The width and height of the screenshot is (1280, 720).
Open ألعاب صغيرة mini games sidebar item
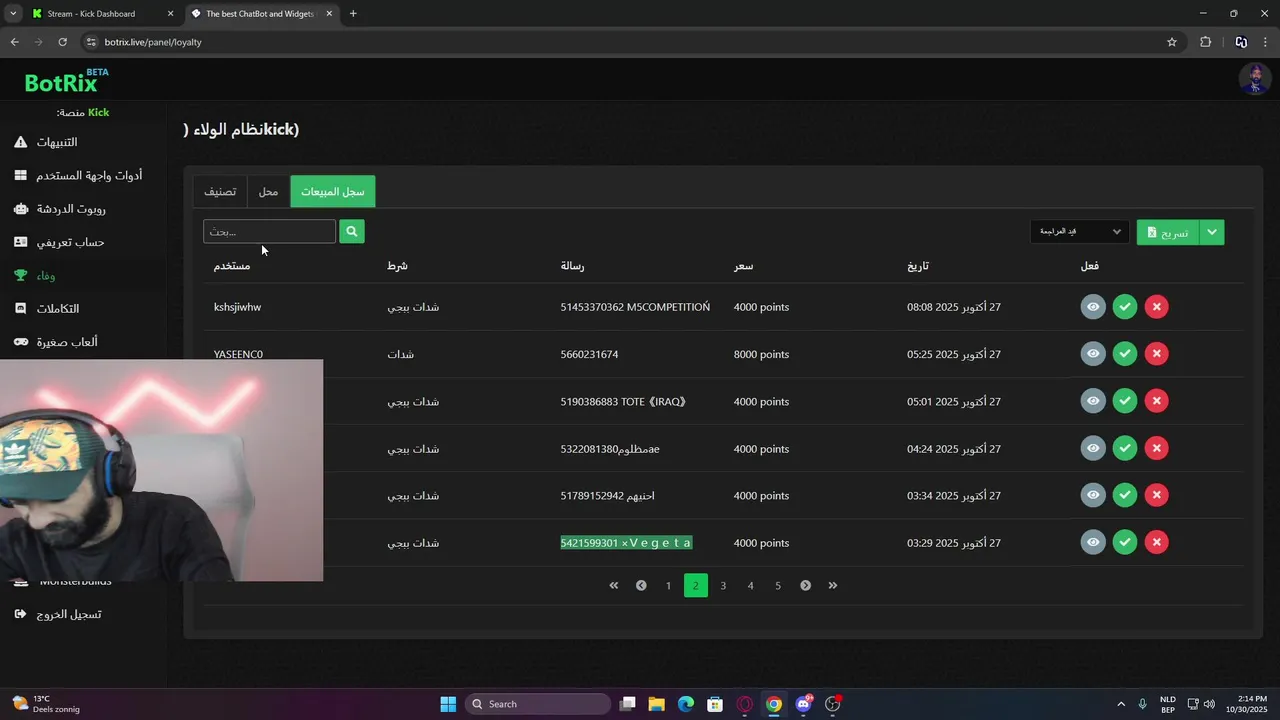[x=56, y=342]
